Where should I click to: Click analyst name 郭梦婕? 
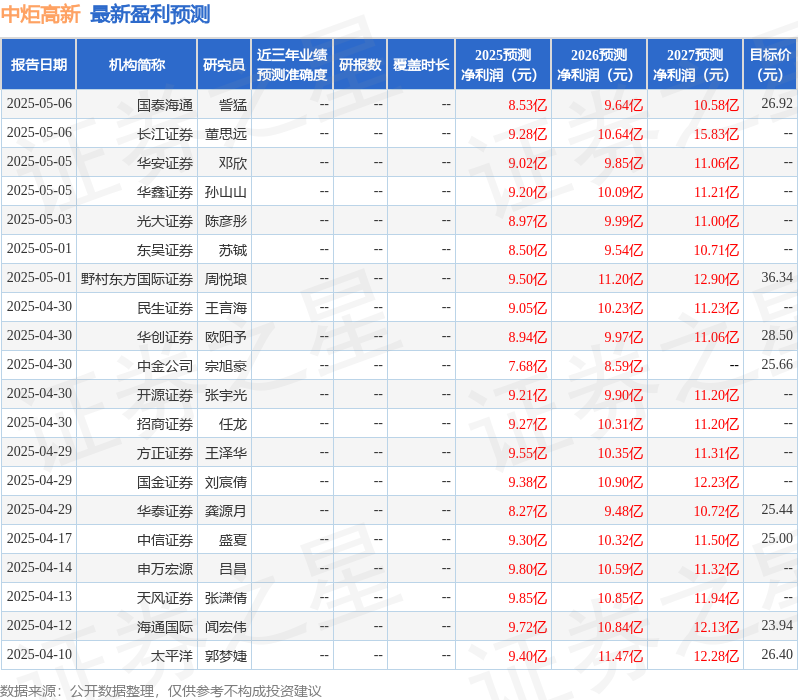click(x=226, y=656)
